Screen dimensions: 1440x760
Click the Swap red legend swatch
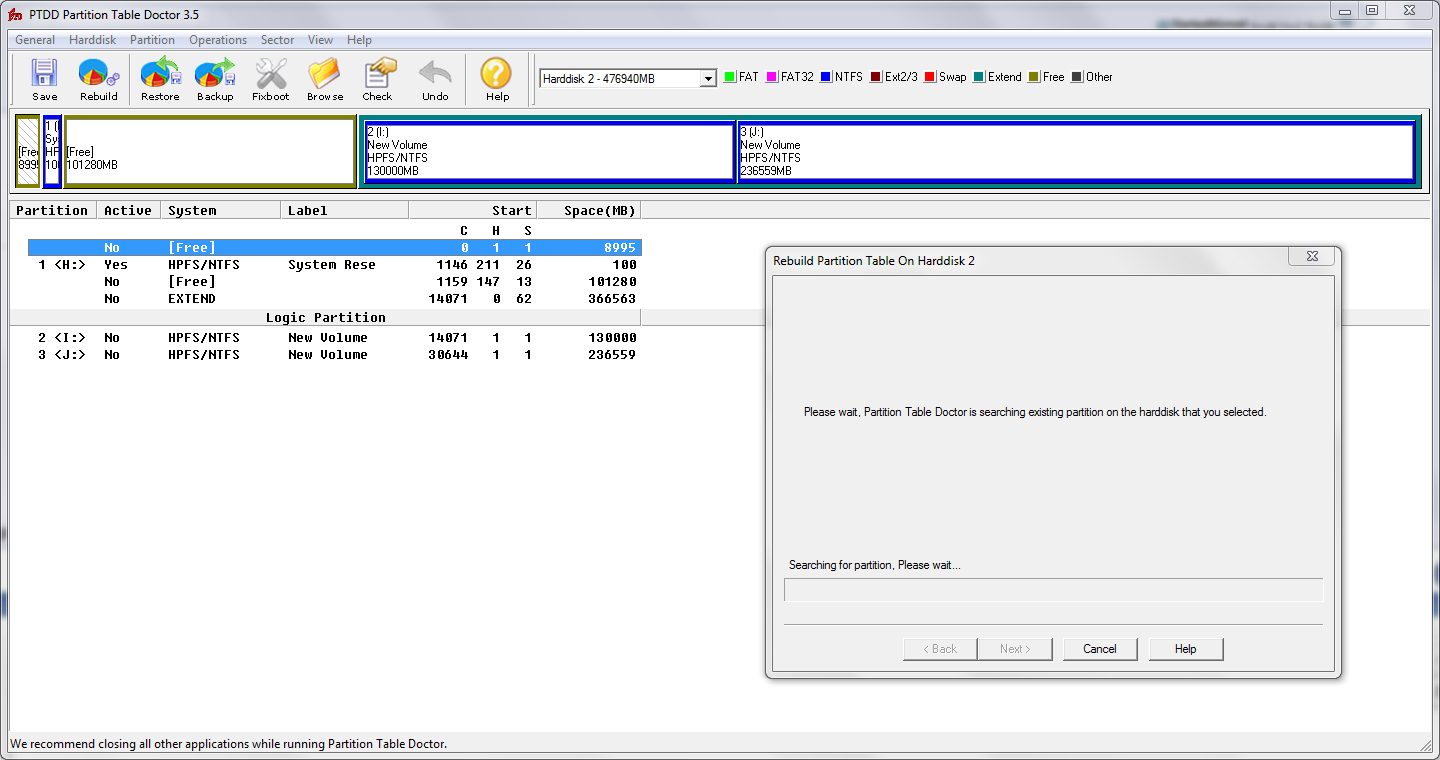930,77
